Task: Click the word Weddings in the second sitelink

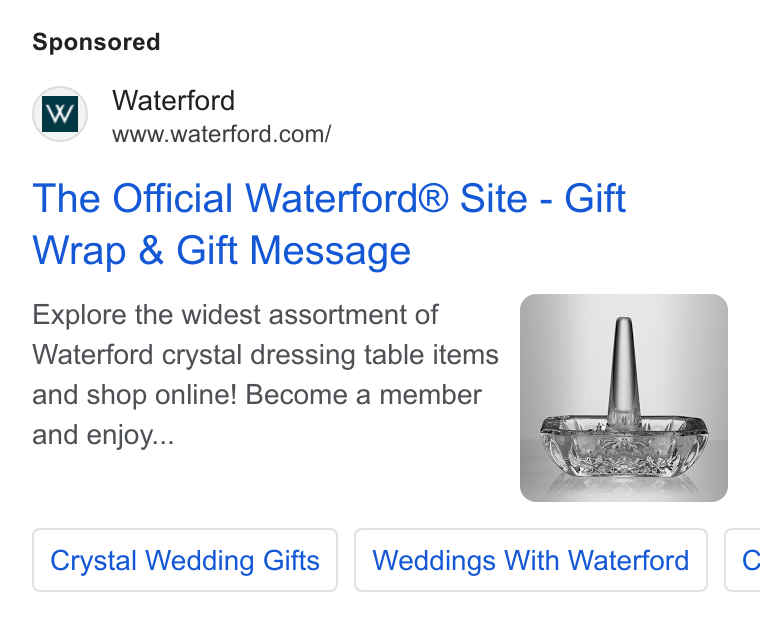Action: pyautogui.click(x=433, y=561)
